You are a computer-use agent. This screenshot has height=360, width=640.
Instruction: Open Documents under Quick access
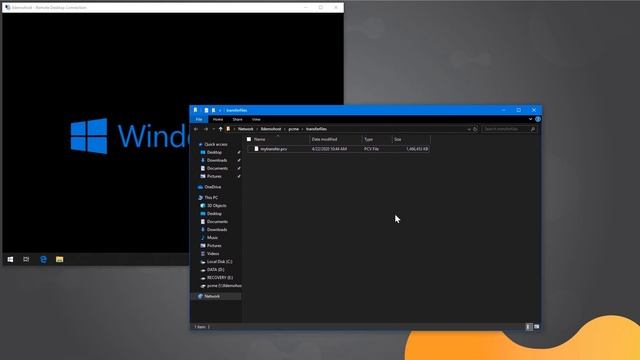[217, 168]
